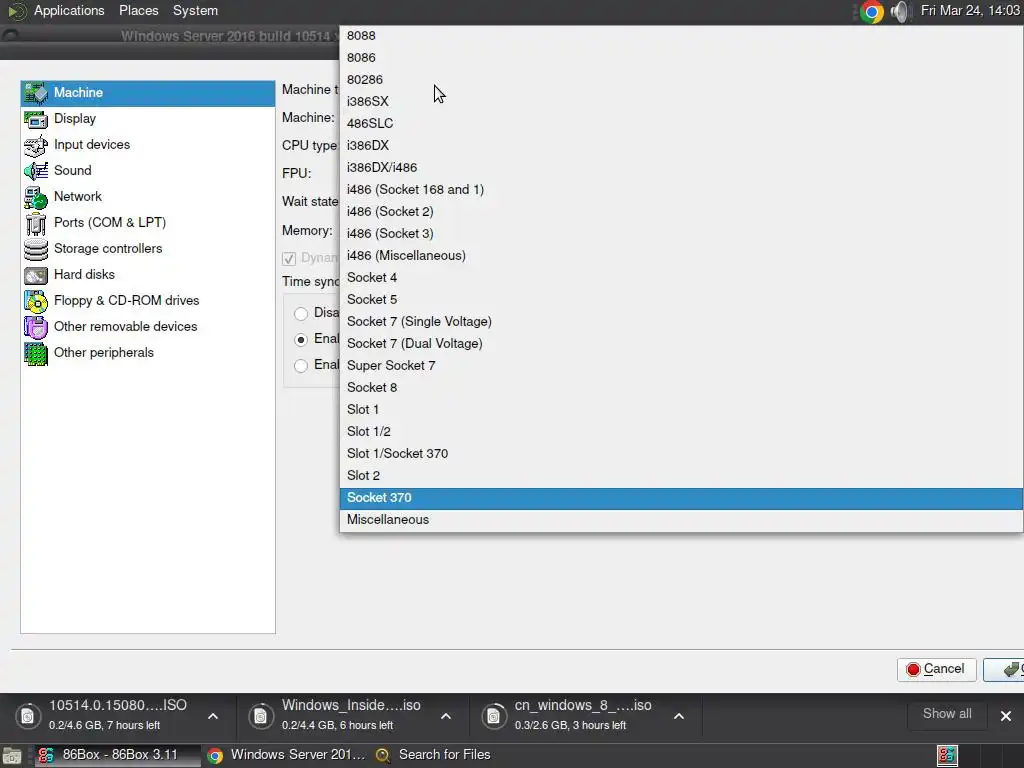Choose Socket 7 (Single Voltage)
This screenshot has height=768, width=1024.
[x=681, y=321]
